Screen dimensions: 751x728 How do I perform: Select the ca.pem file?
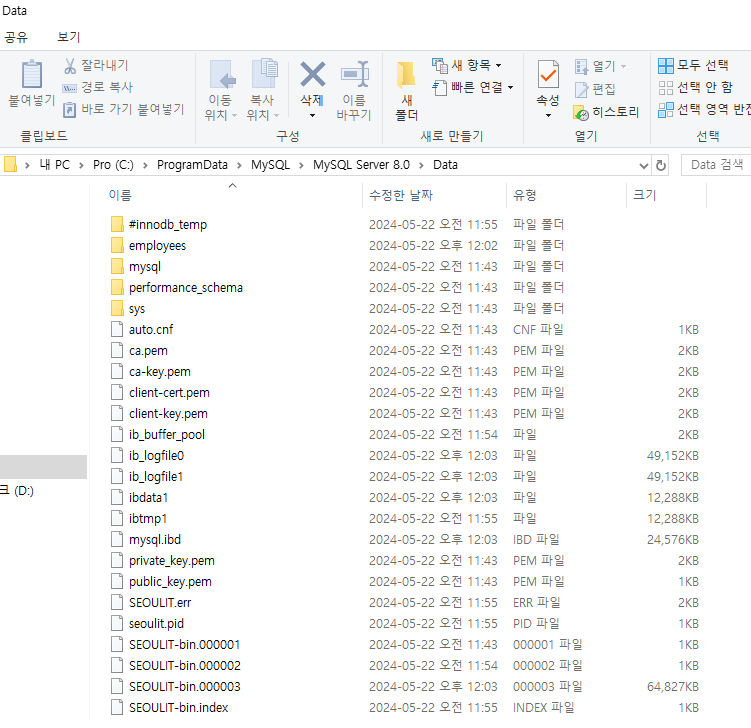(x=139, y=351)
